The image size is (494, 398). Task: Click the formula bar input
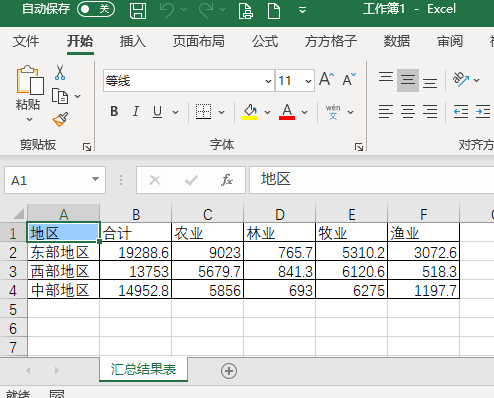pos(371,180)
